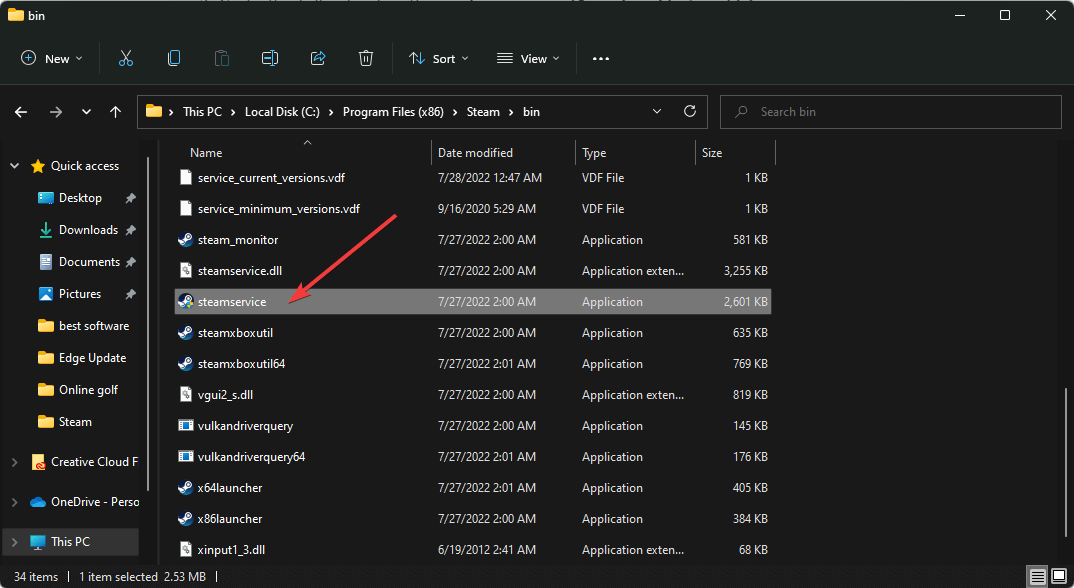Click This PC in the breadcrumb
The width and height of the screenshot is (1074, 588).
[202, 112]
